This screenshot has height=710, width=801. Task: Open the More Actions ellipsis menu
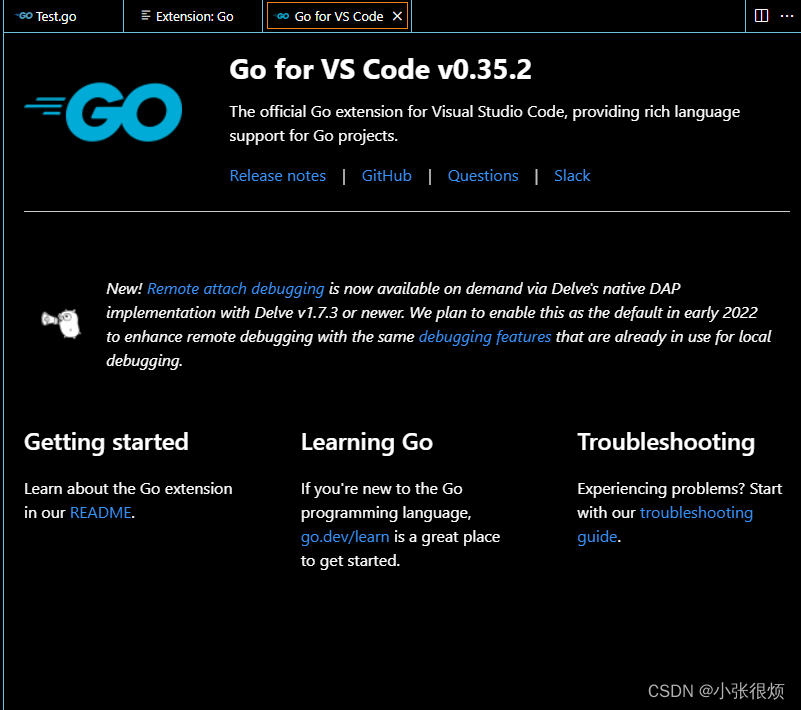click(x=787, y=16)
